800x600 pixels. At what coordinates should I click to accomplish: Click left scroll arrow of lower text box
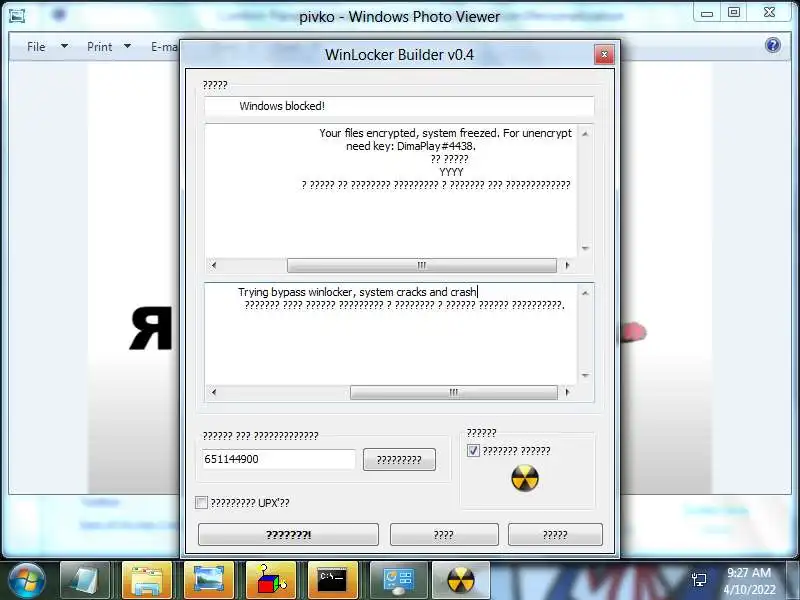point(214,392)
